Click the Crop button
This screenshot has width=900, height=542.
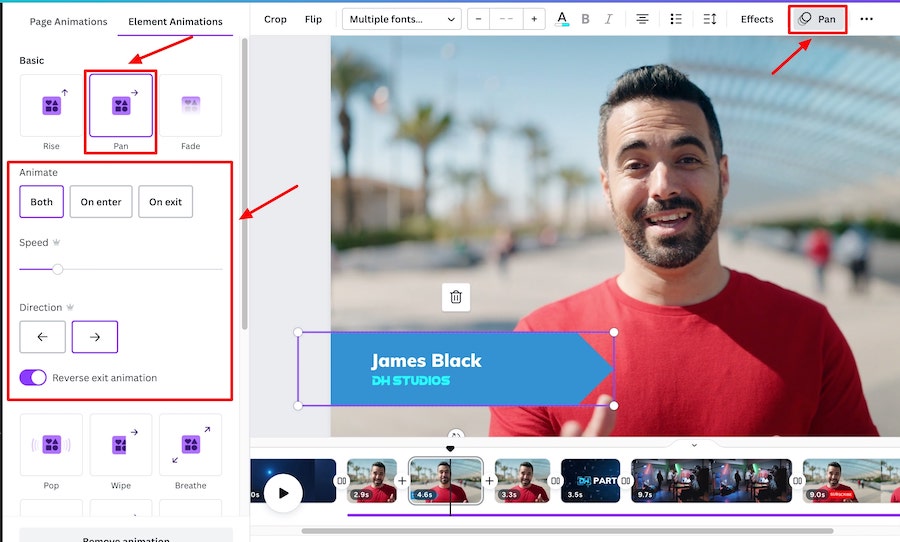click(275, 19)
